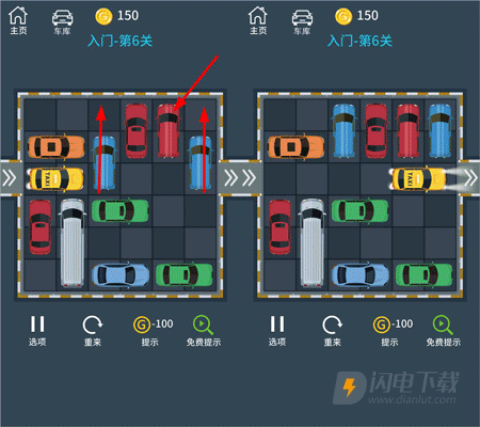This screenshot has height=427, width=480.
Task: Open the garage car icon in right panel
Action: [x=302, y=22]
